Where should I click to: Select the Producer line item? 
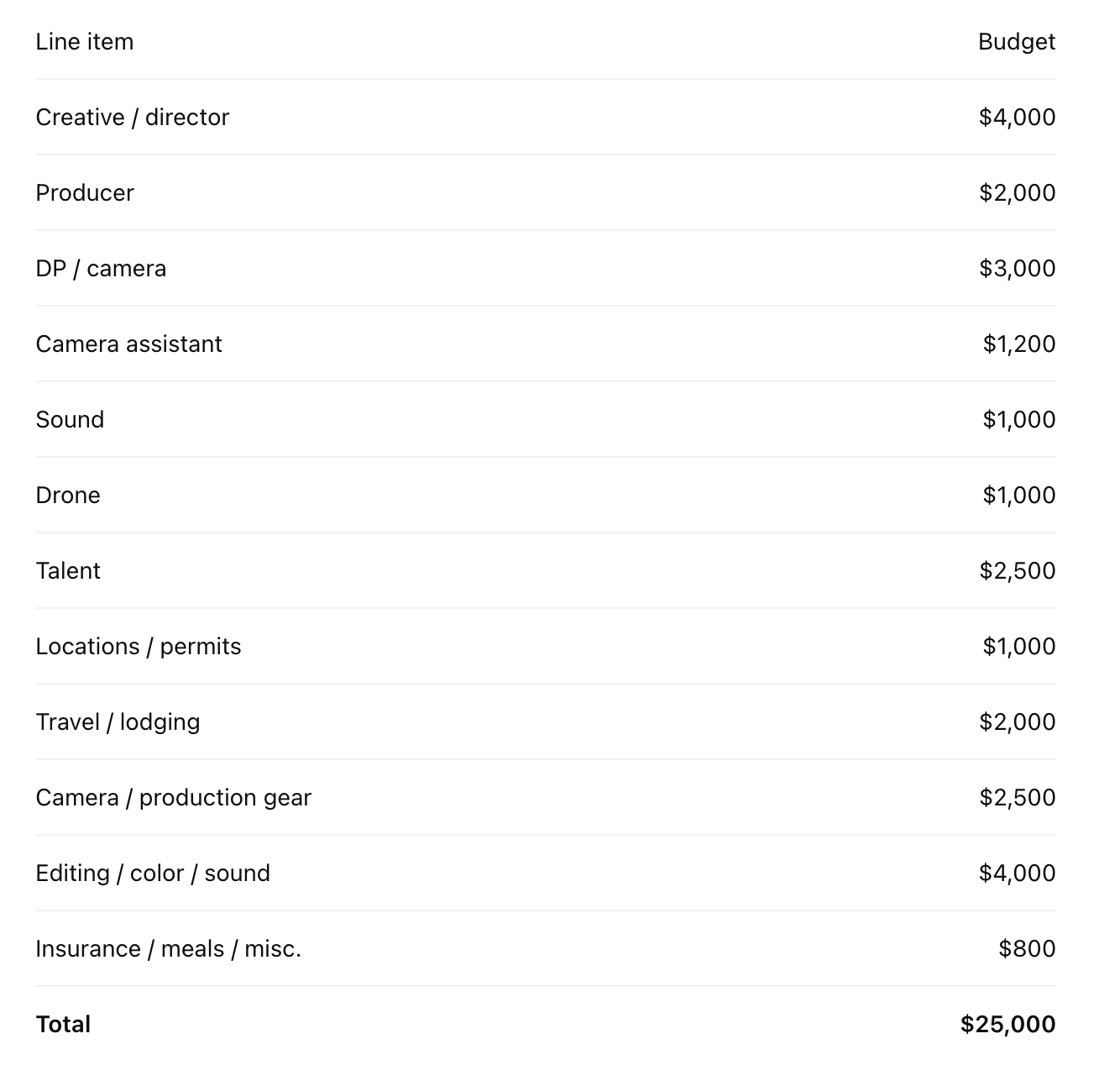tap(85, 193)
